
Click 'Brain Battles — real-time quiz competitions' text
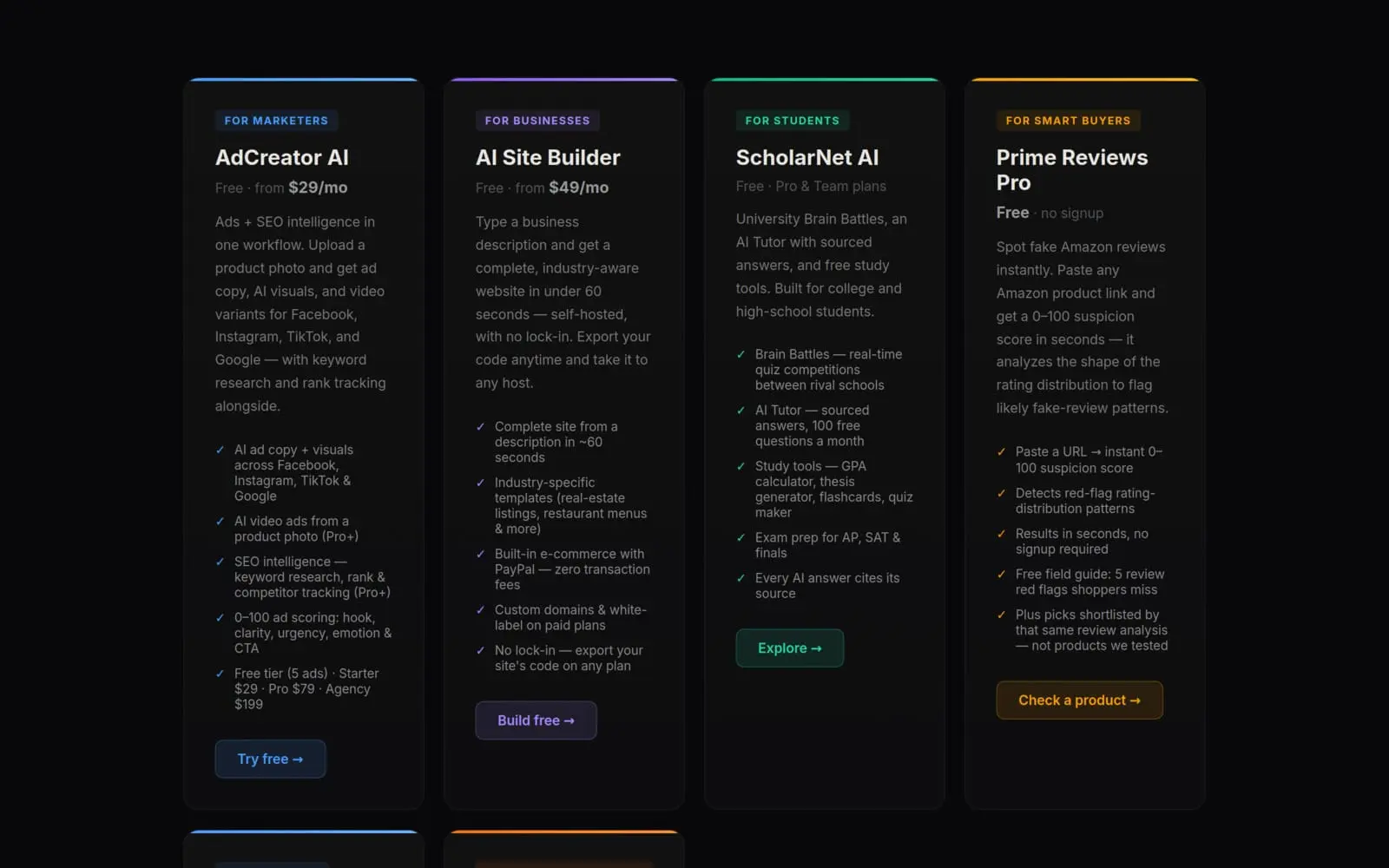pos(828,370)
